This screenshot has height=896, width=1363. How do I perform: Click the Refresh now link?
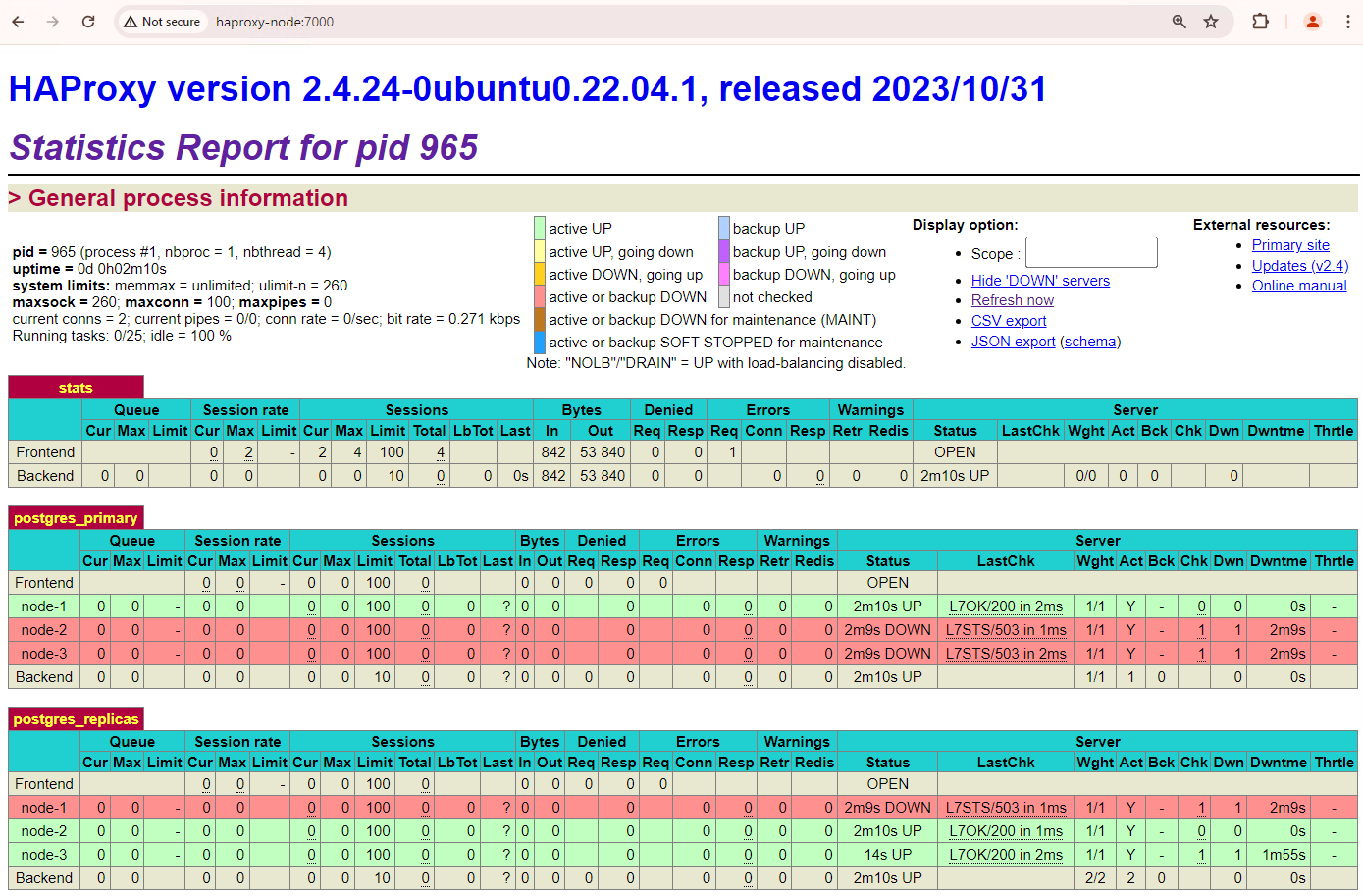pyautogui.click(x=1012, y=300)
